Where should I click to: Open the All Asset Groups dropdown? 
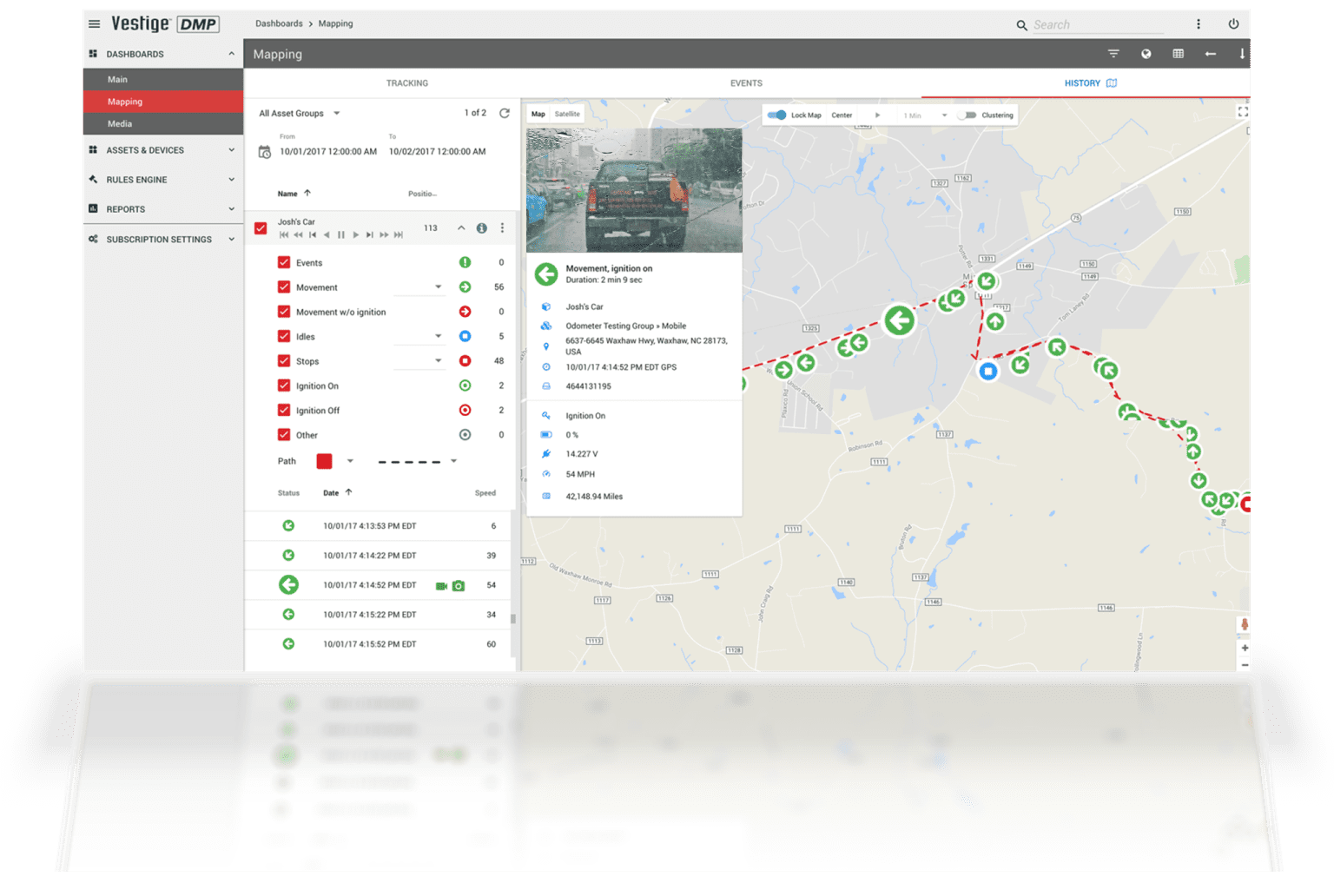(300, 114)
